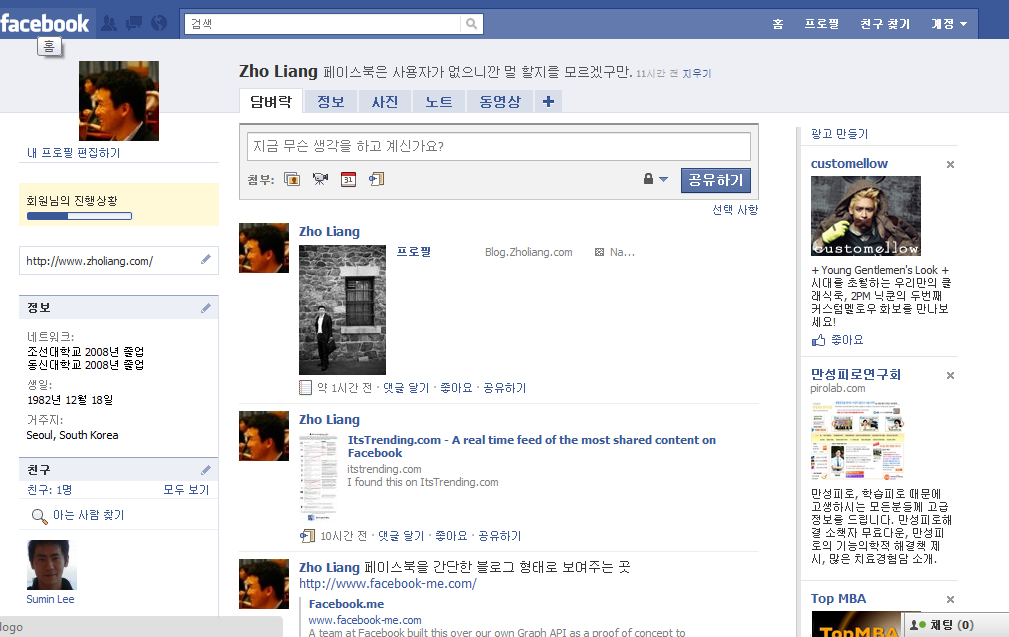Switch to the 노트 tab

(x=439, y=101)
